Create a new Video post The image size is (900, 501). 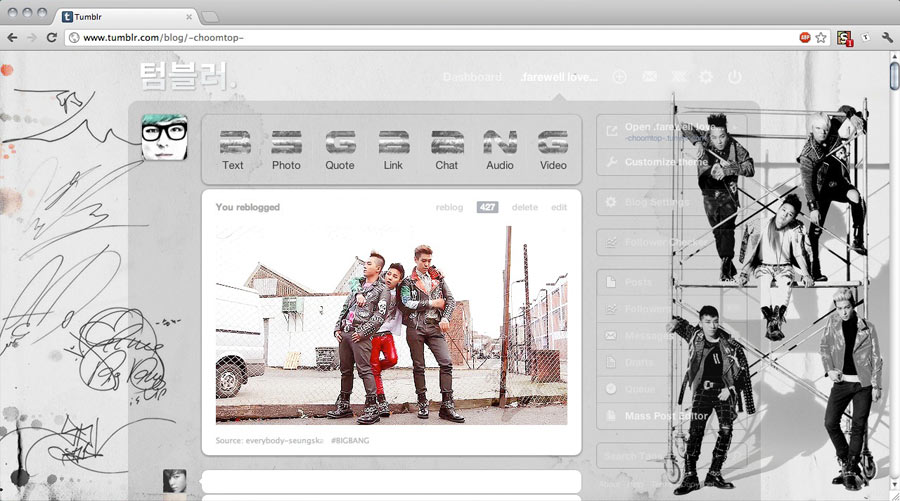[553, 149]
